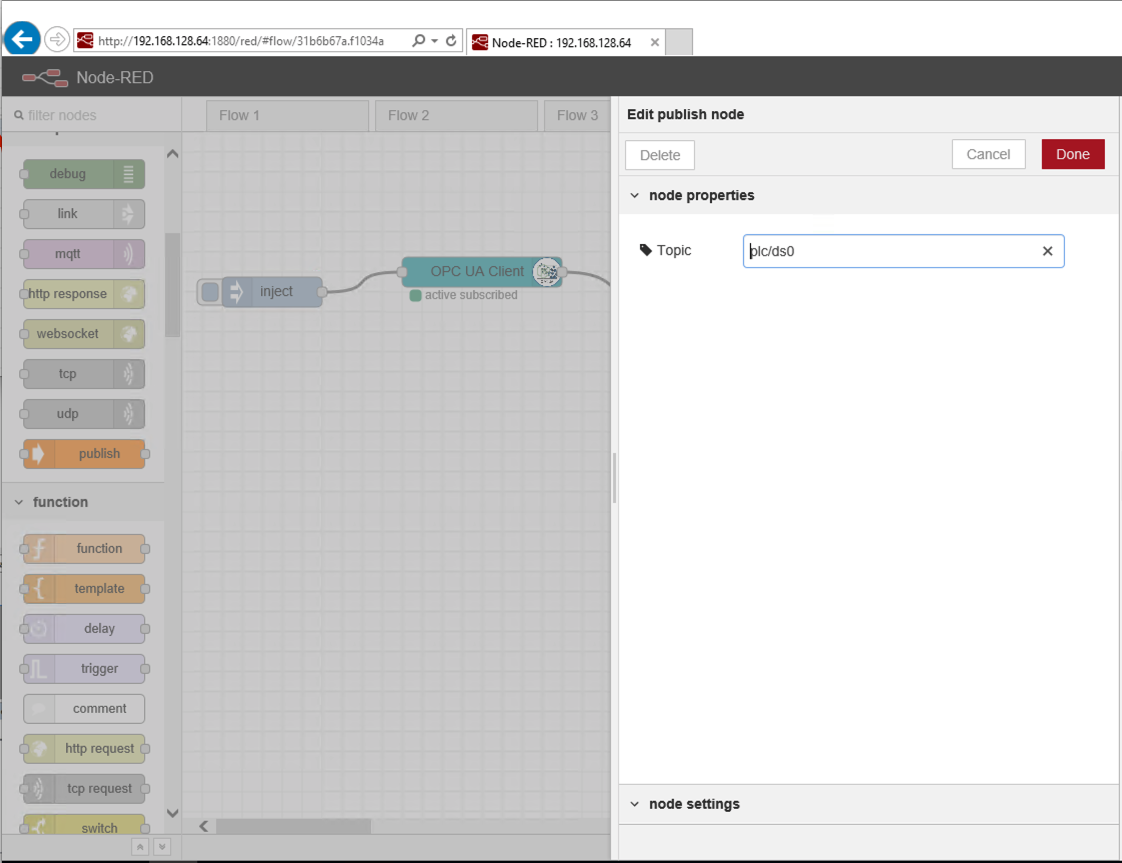Image resolution: width=1122 pixels, height=863 pixels.
Task: Click canvas horizontal scroll left arrow
Action: click(x=204, y=827)
